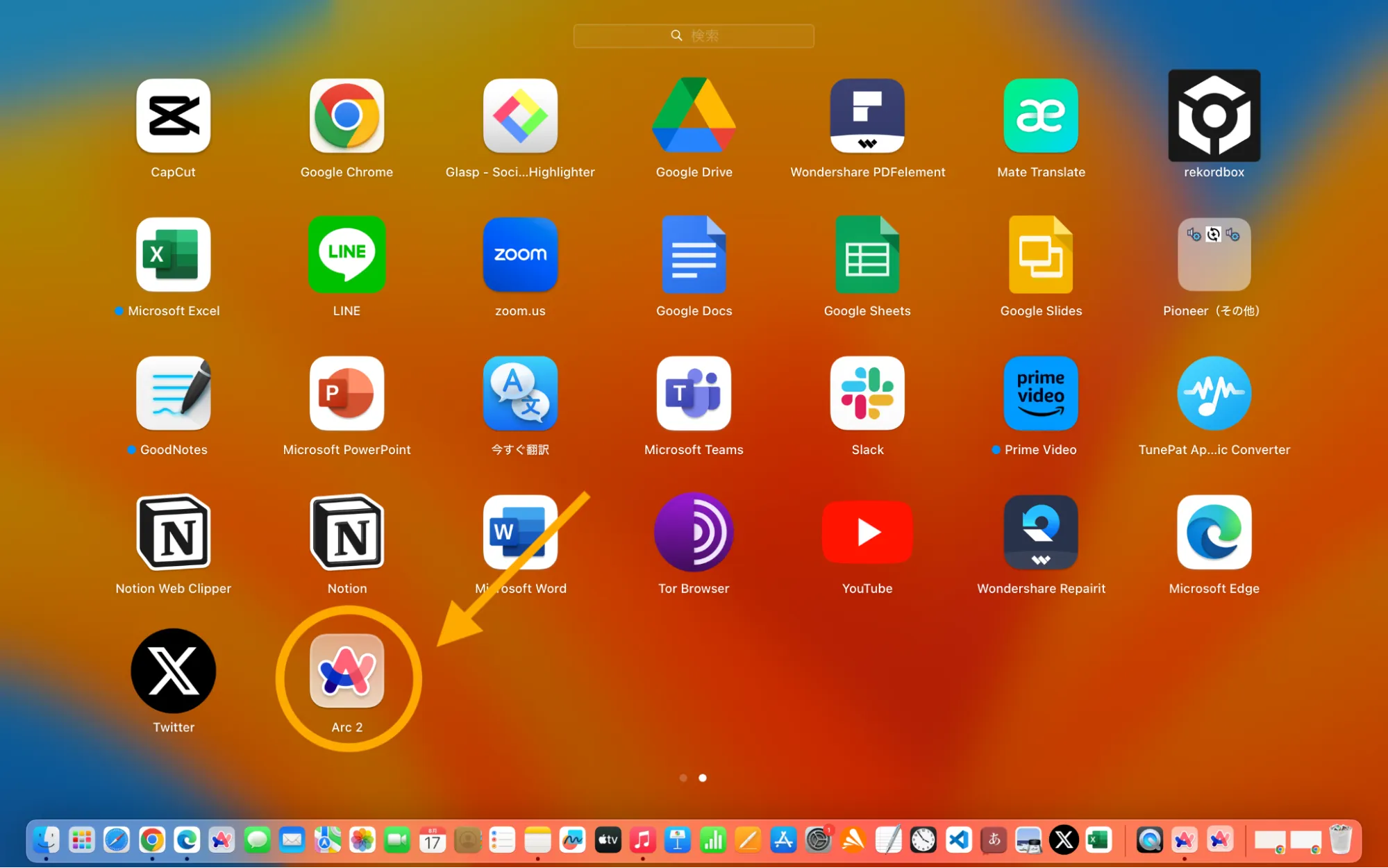Launch Arc 2 browser
Image resolution: width=1388 pixels, height=868 pixels.
tap(346, 671)
